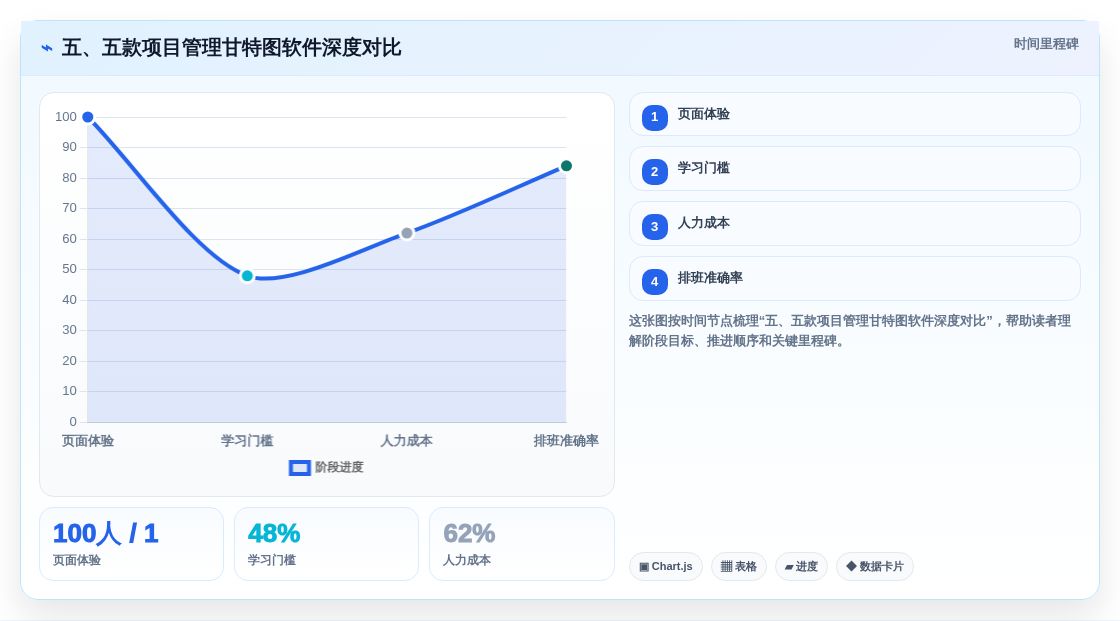Select the gray 人力成本 data point

tap(406, 233)
